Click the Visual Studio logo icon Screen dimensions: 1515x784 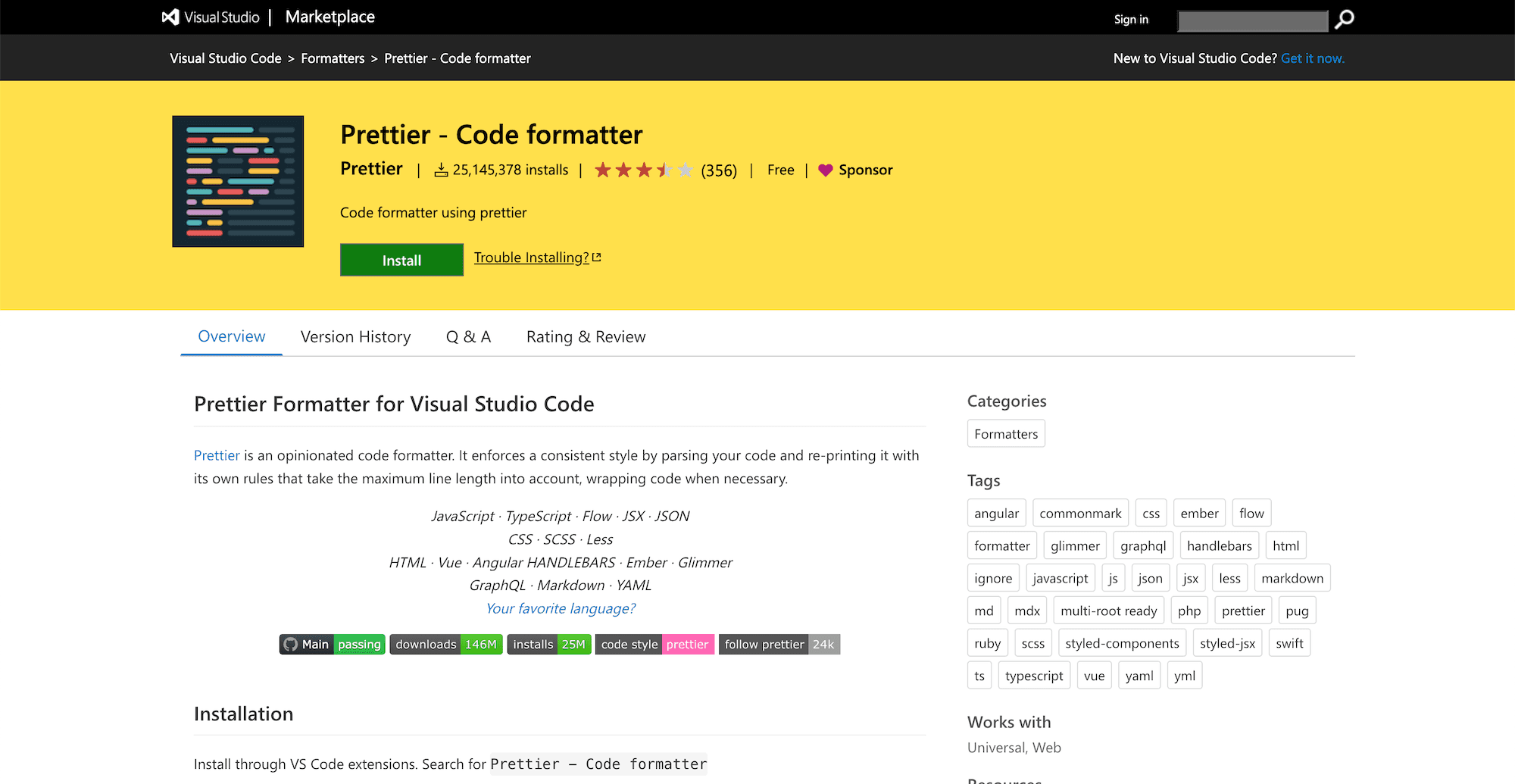point(170,17)
